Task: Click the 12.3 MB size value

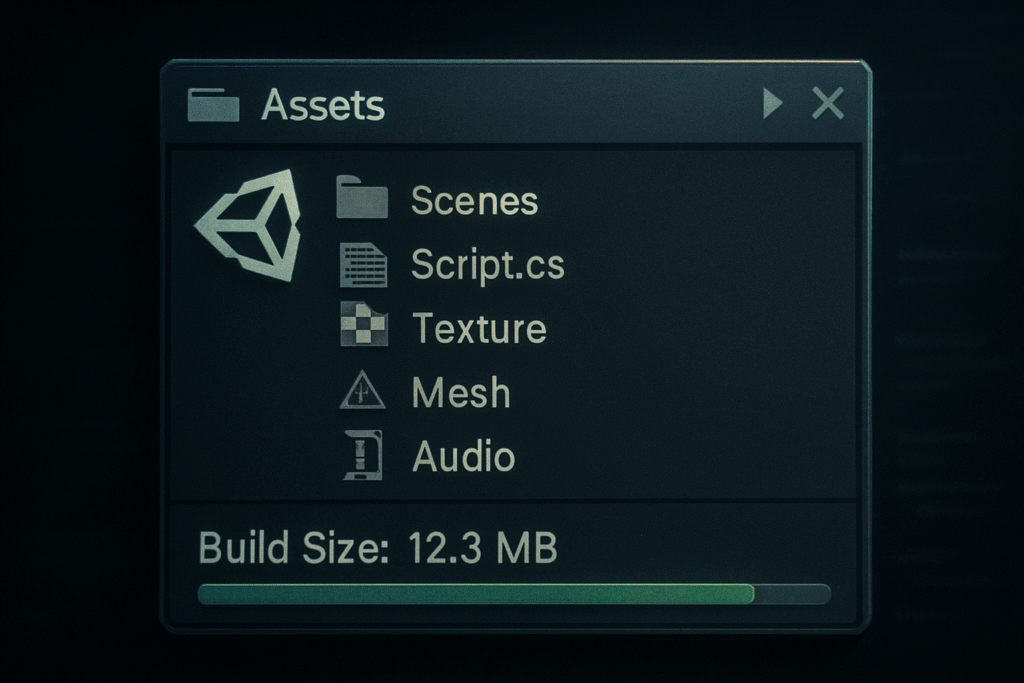Action: click(x=482, y=548)
